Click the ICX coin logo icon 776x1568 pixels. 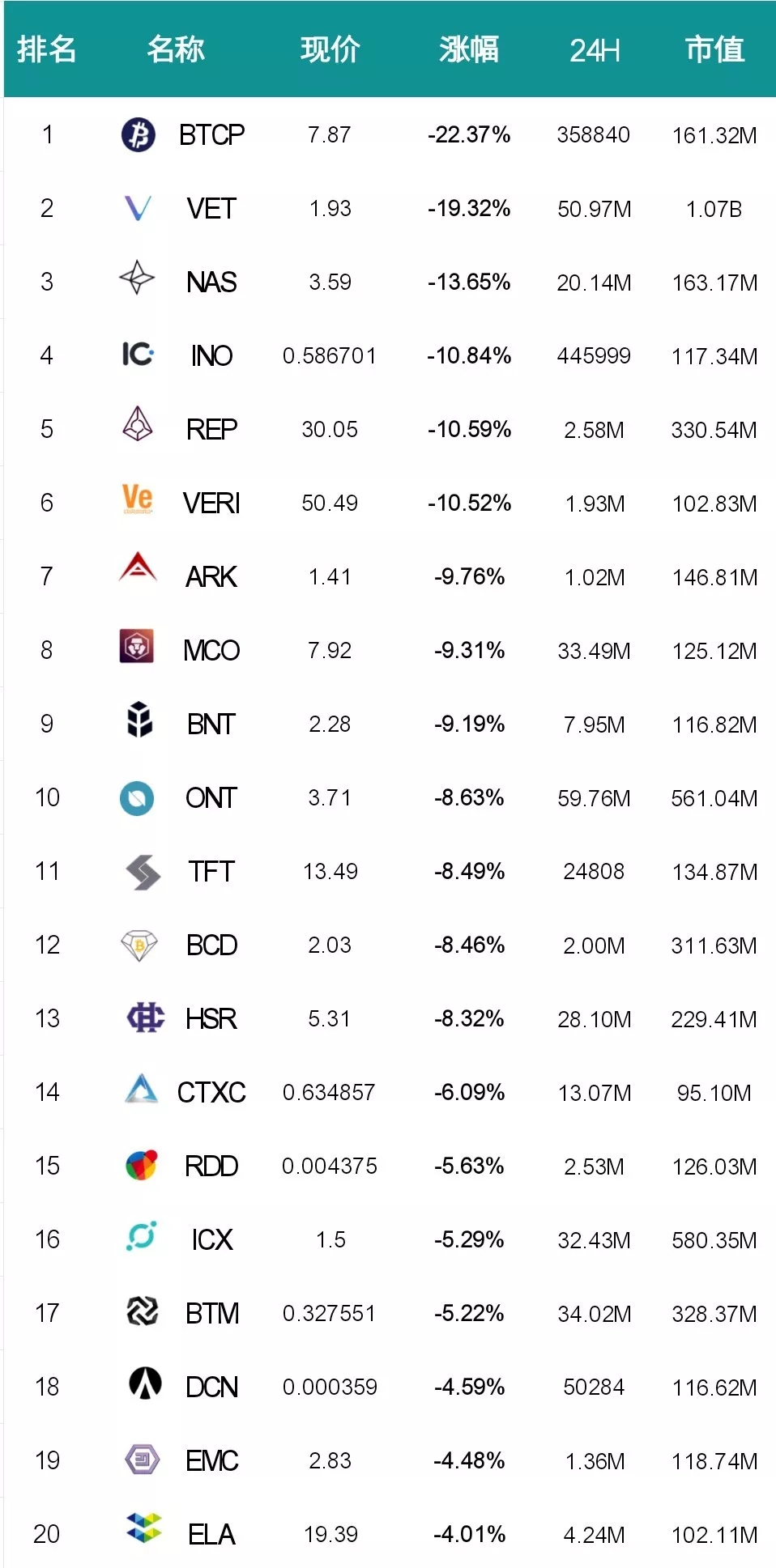coord(141,1236)
